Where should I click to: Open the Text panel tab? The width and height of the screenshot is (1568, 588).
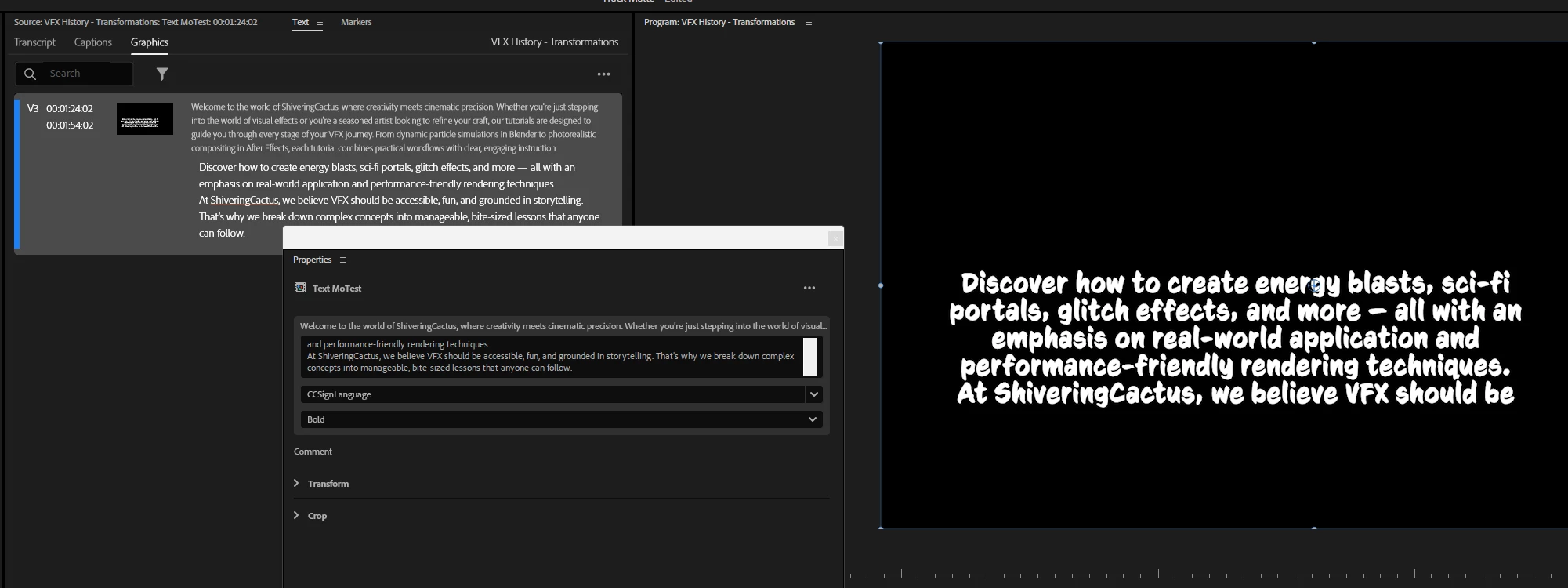point(301,22)
